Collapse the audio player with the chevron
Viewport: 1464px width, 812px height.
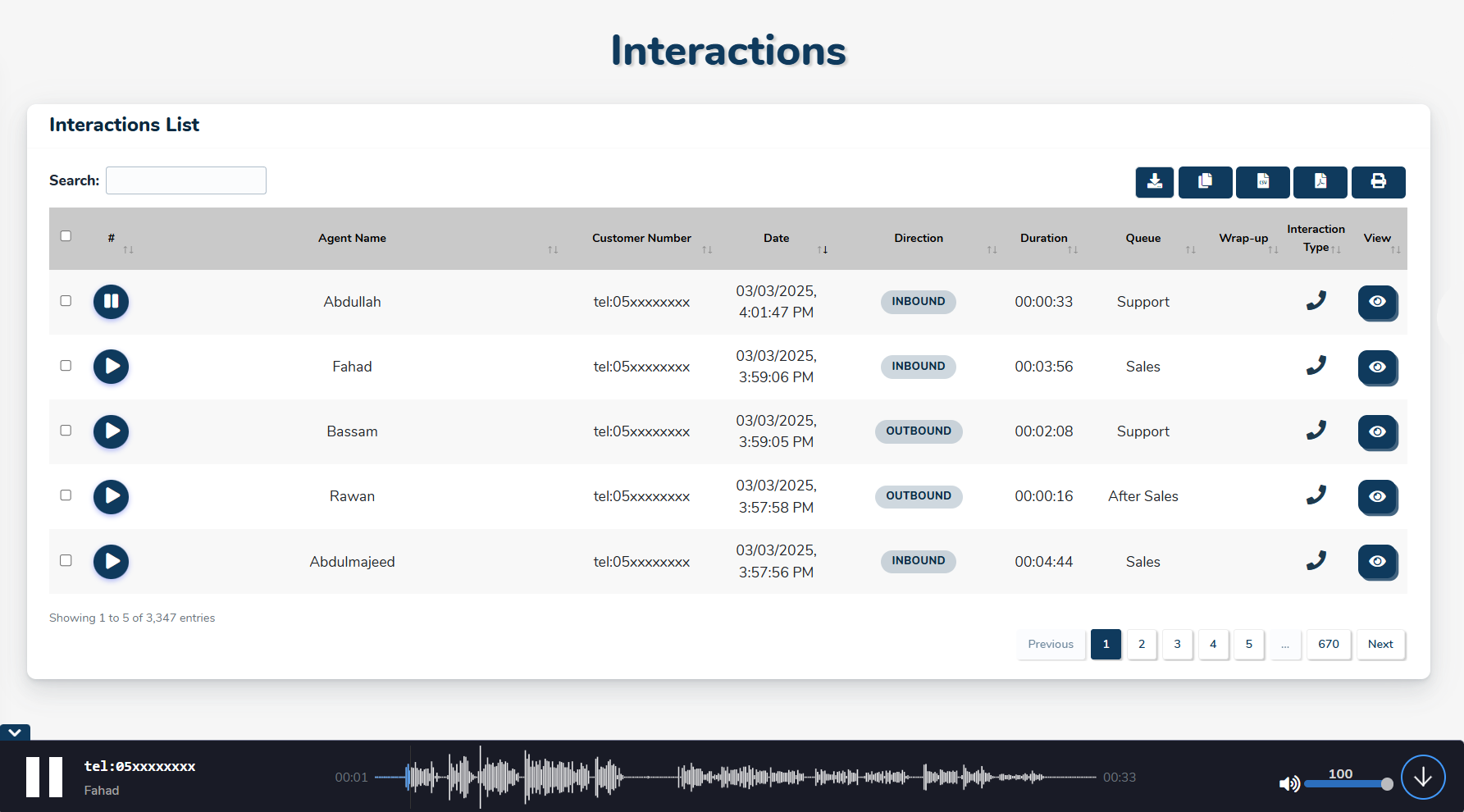tap(15, 732)
